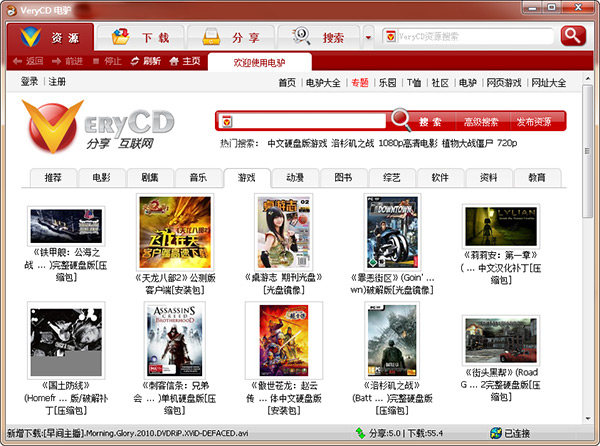The image size is (600, 446).
Task: Open Downtown 罪恶街区 cover thumbnail
Action: tap(392, 232)
